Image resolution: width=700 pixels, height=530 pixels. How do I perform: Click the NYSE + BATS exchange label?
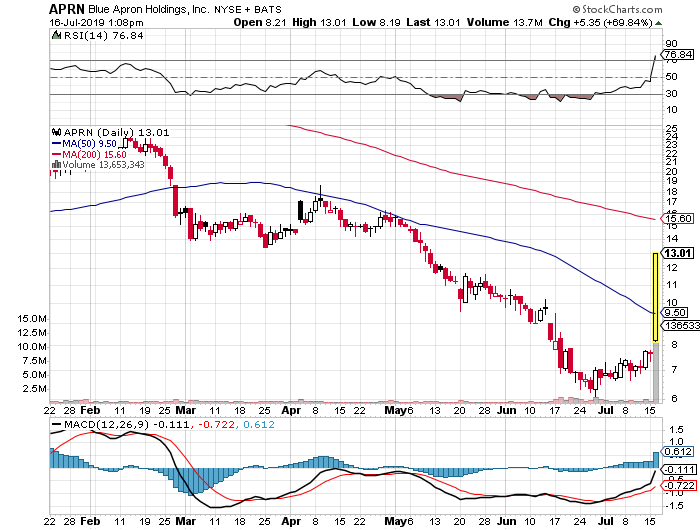(248, 9)
